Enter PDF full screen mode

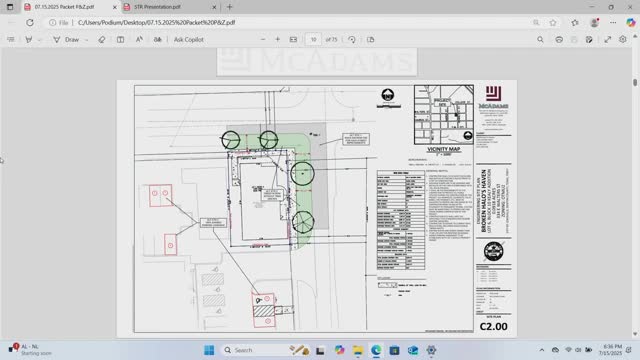tap(608, 40)
